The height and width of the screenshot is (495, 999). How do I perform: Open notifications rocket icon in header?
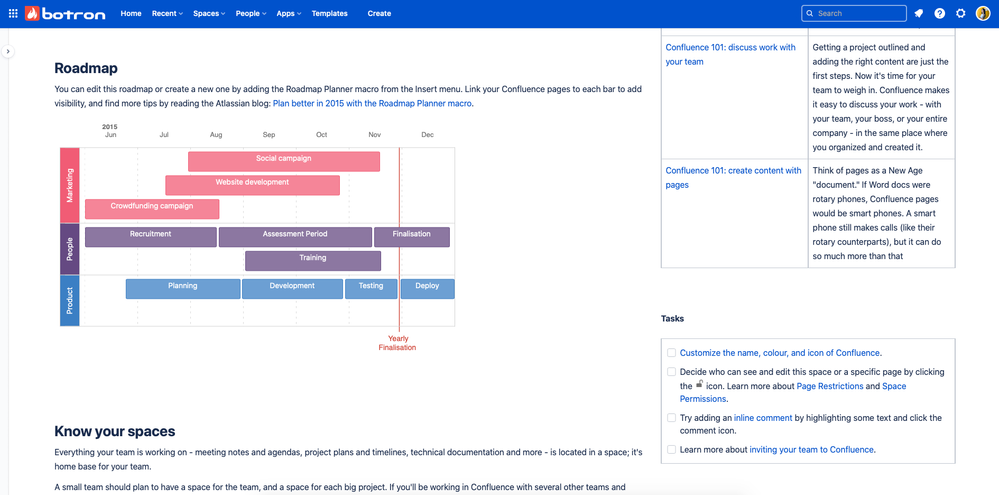918,13
